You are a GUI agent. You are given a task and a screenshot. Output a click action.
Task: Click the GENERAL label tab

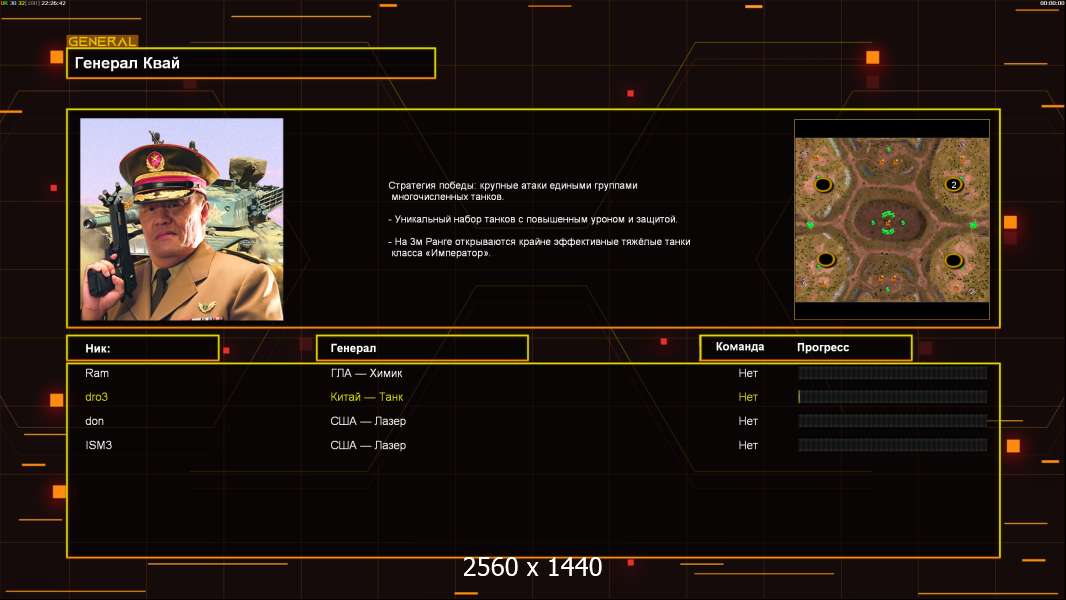102,41
